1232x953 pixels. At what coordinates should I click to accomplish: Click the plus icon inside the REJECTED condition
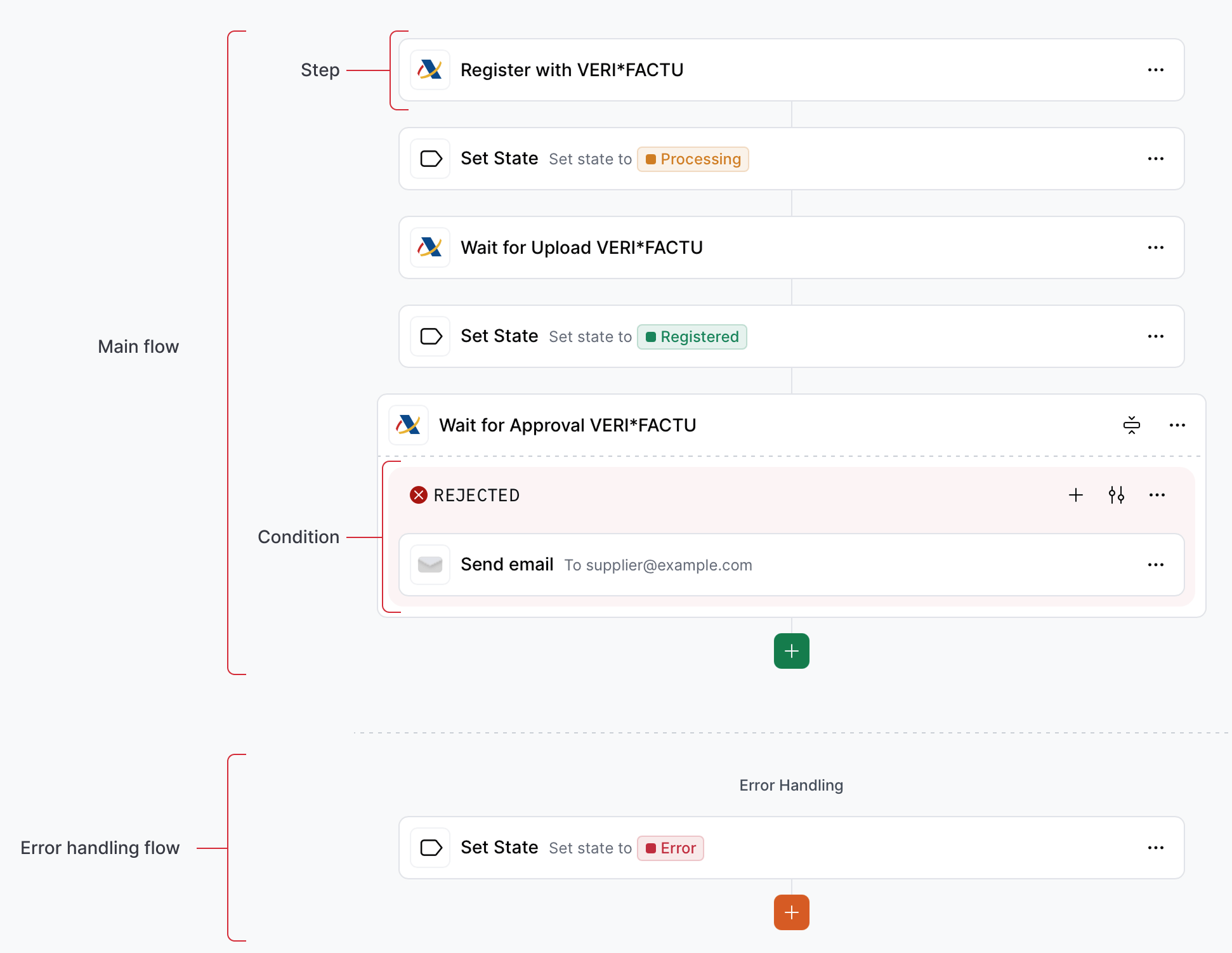(1075, 495)
